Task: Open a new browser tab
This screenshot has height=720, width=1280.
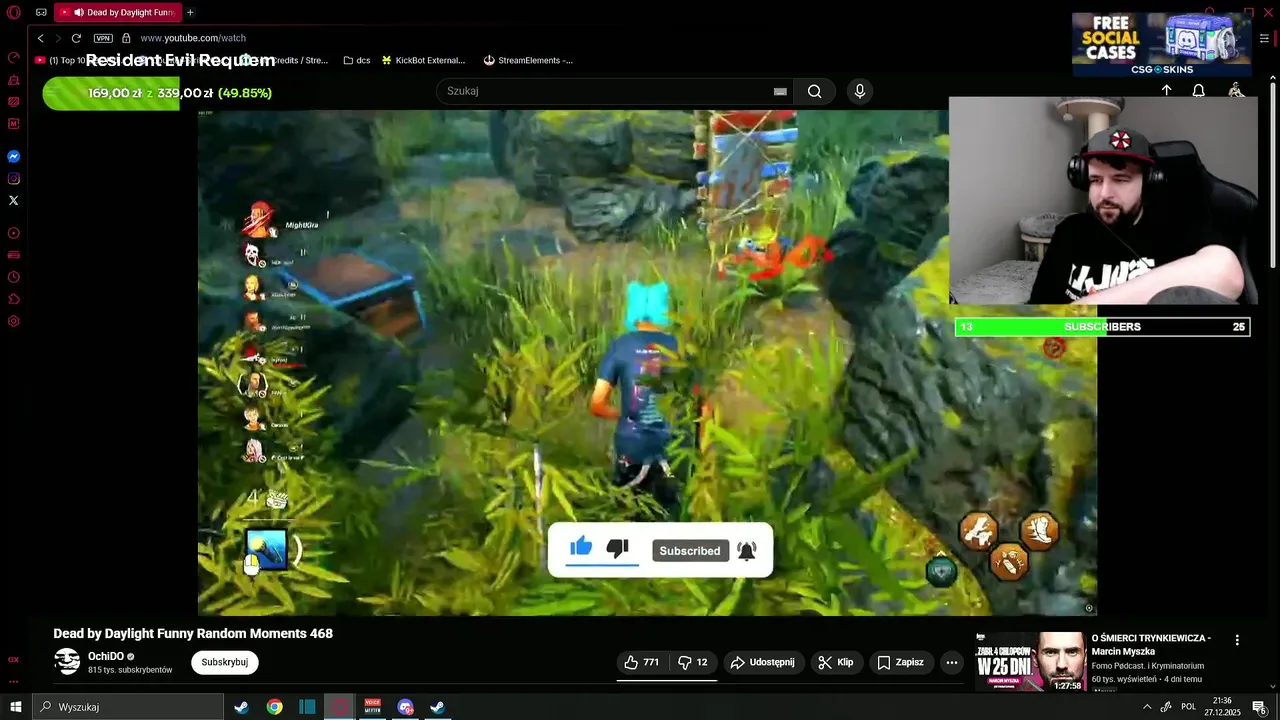Action: (x=190, y=13)
